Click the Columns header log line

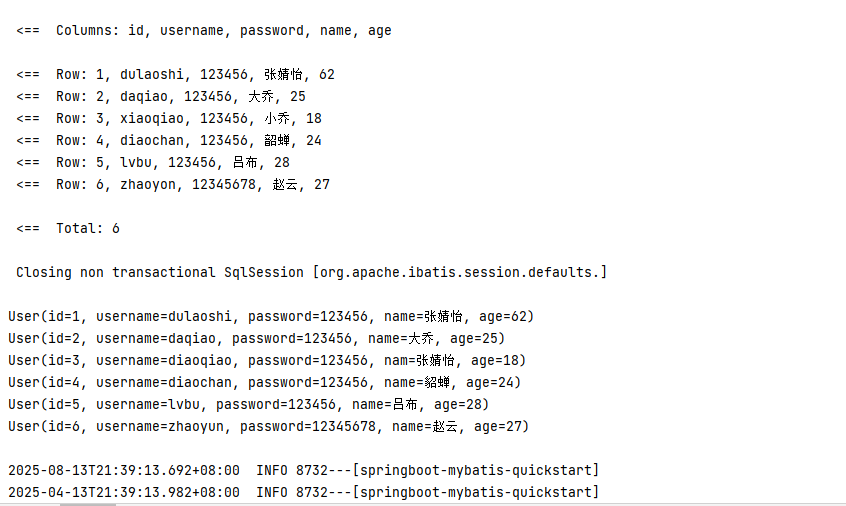point(204,31)
